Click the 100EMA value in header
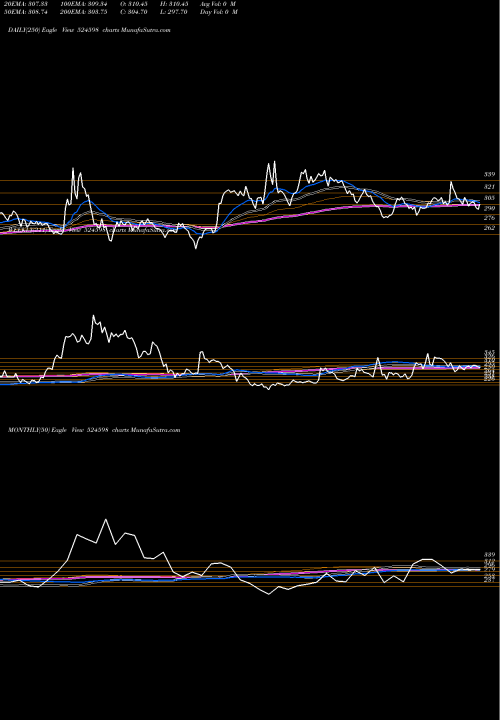 pyautogui.click(x=84, y=4)
